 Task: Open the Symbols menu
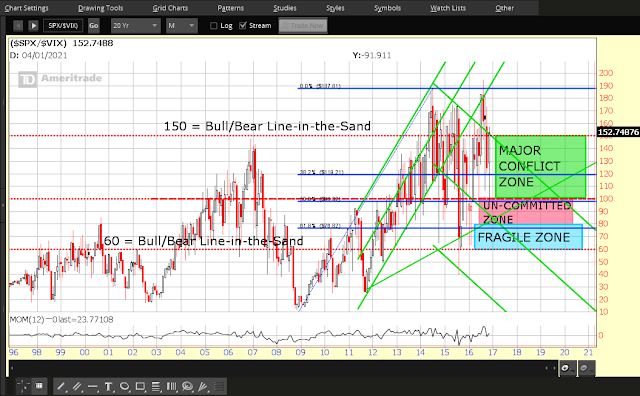coord(387,8)
